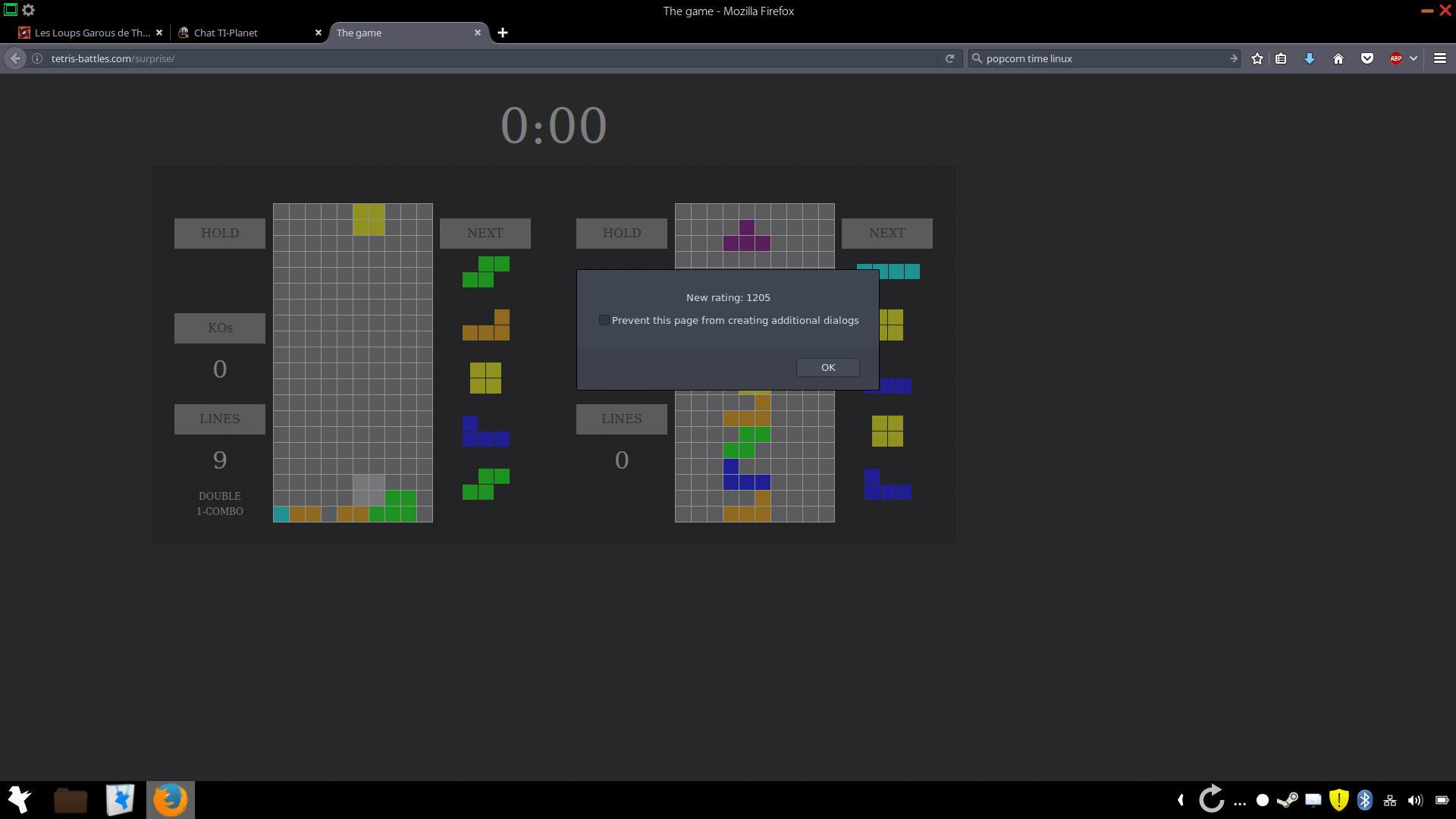Check battery status tray icon
Image resolution: width=1456 pixels, height=819 pixels.
(x=1442, y=800)
